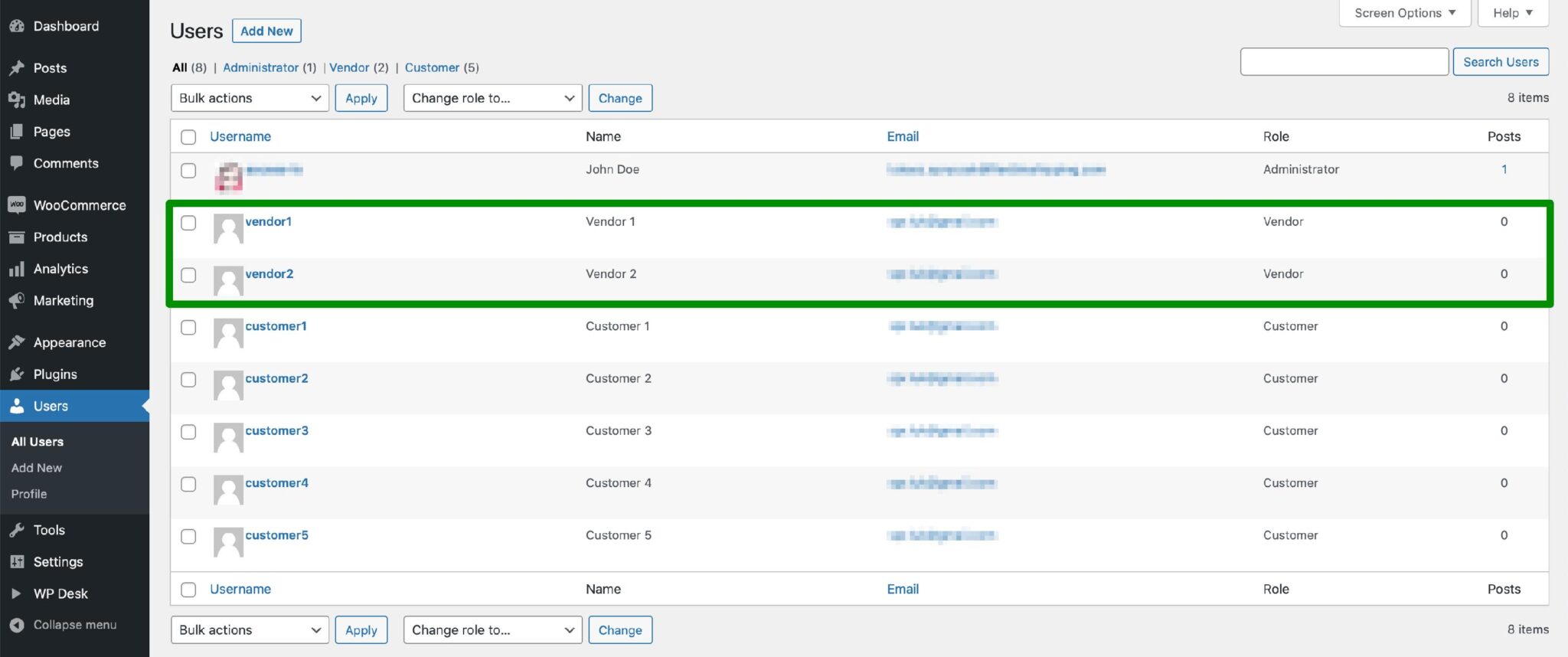This screenshot has width=1568, height=657.
Task: Expand Screen Options panel
Action: [1405, 13]
